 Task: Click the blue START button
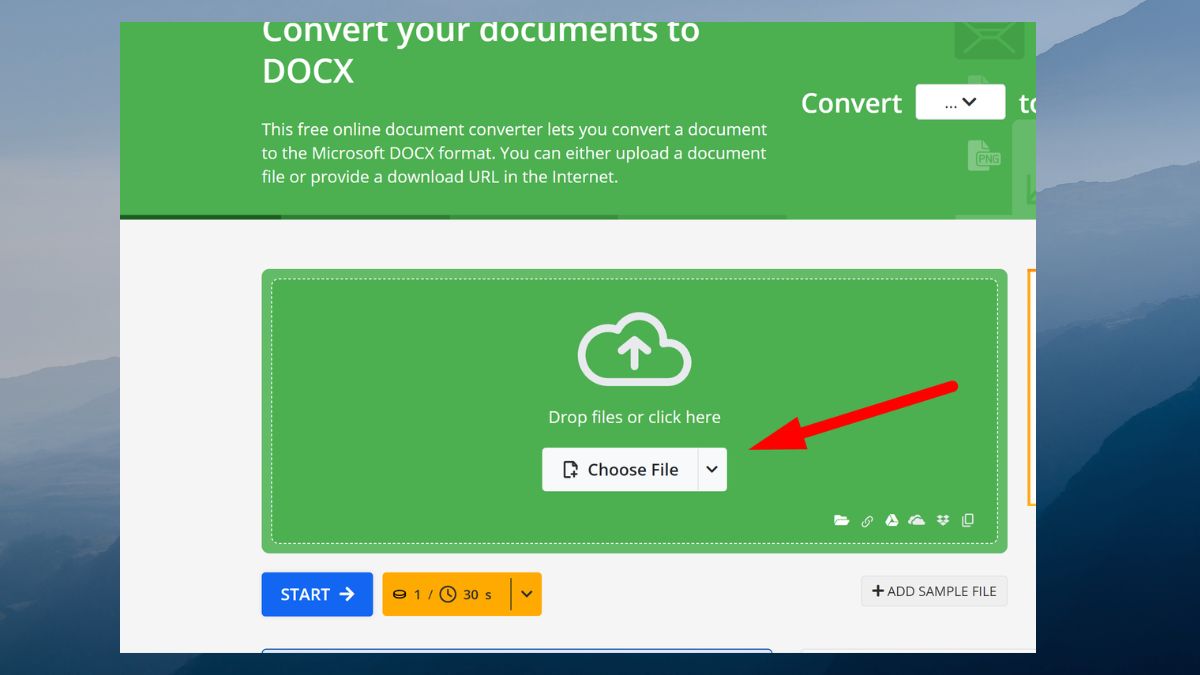coord(317,594)
